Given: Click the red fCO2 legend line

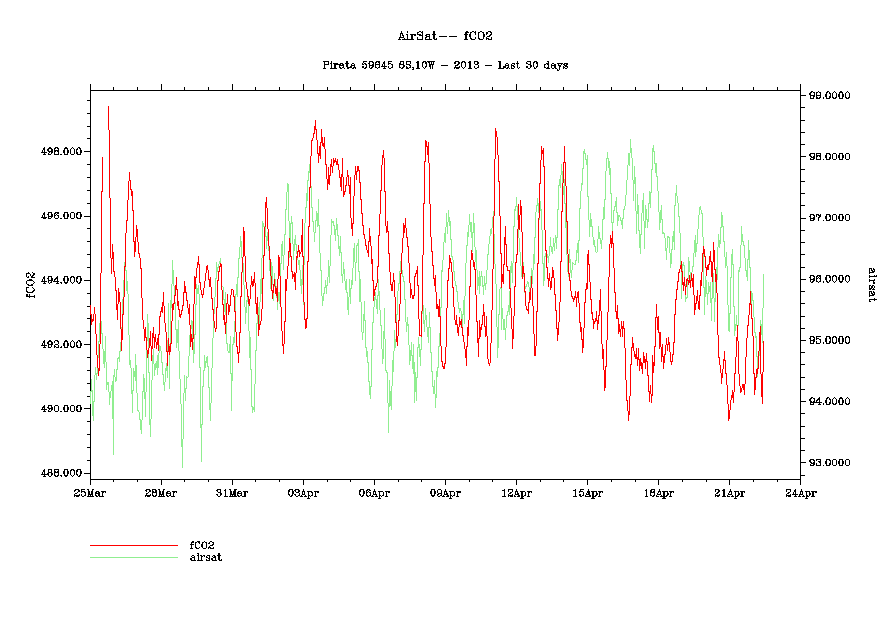Looking at the screenshot, I should (133, 546).
